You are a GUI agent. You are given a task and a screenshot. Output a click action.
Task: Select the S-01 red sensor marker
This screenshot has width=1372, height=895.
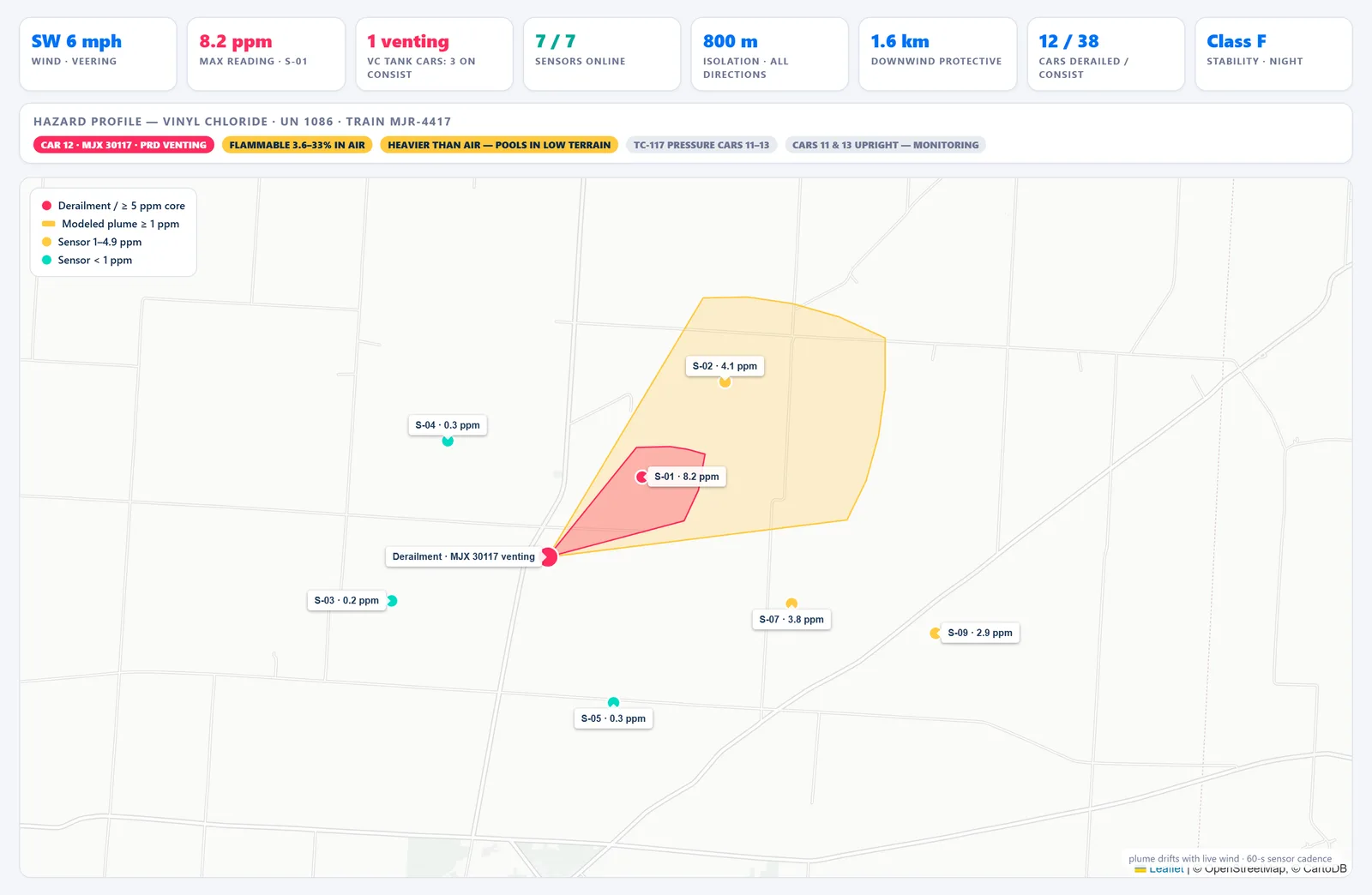(641, 477)
